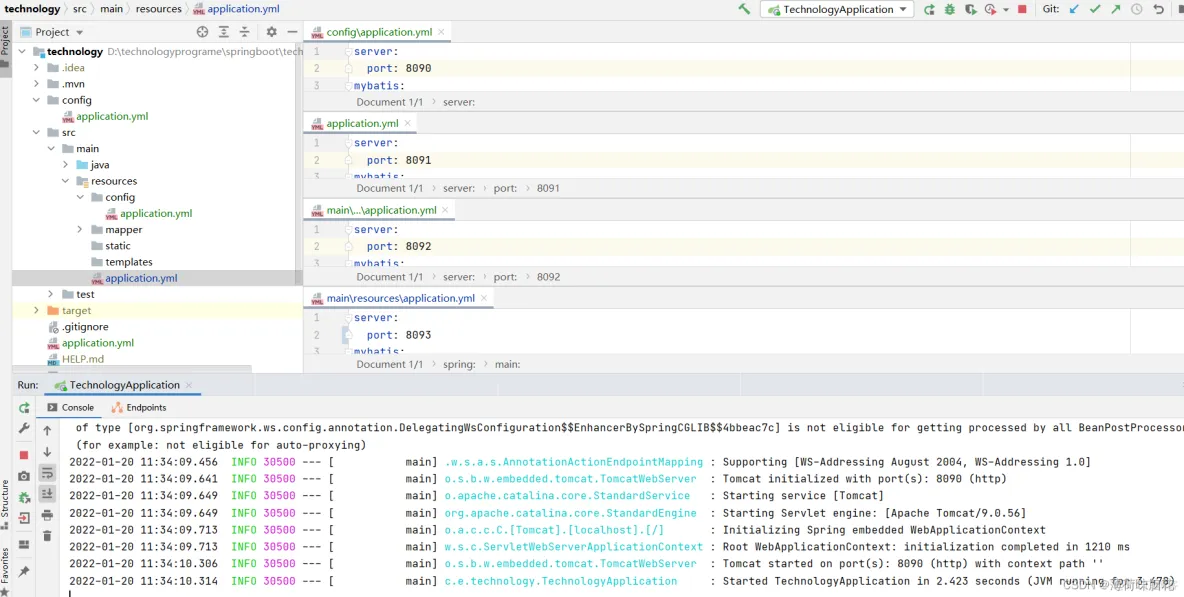Stop the running TechnologyApplication in top toolbar
The image size is (1184, 597).
click(1022, 9)
